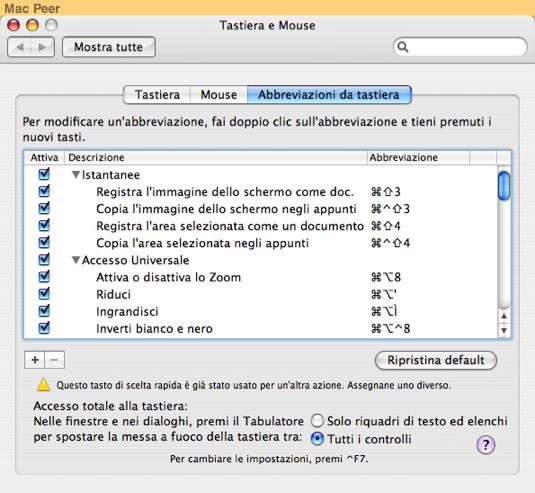Click the scroll down arrow in list

504,330
